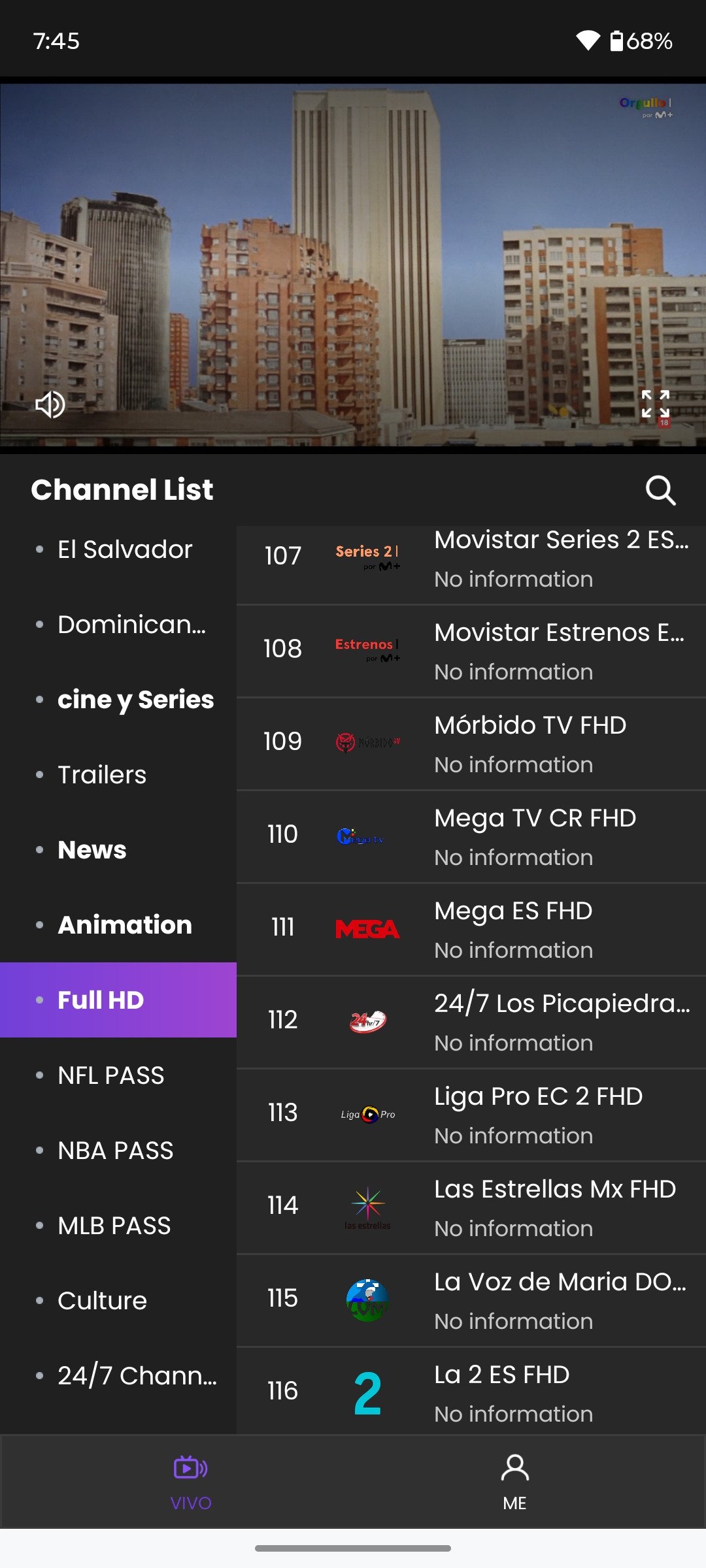Tap the Las Estrellas star logo
Viewport: 706px width, 1568px height.
[367, 1207]
